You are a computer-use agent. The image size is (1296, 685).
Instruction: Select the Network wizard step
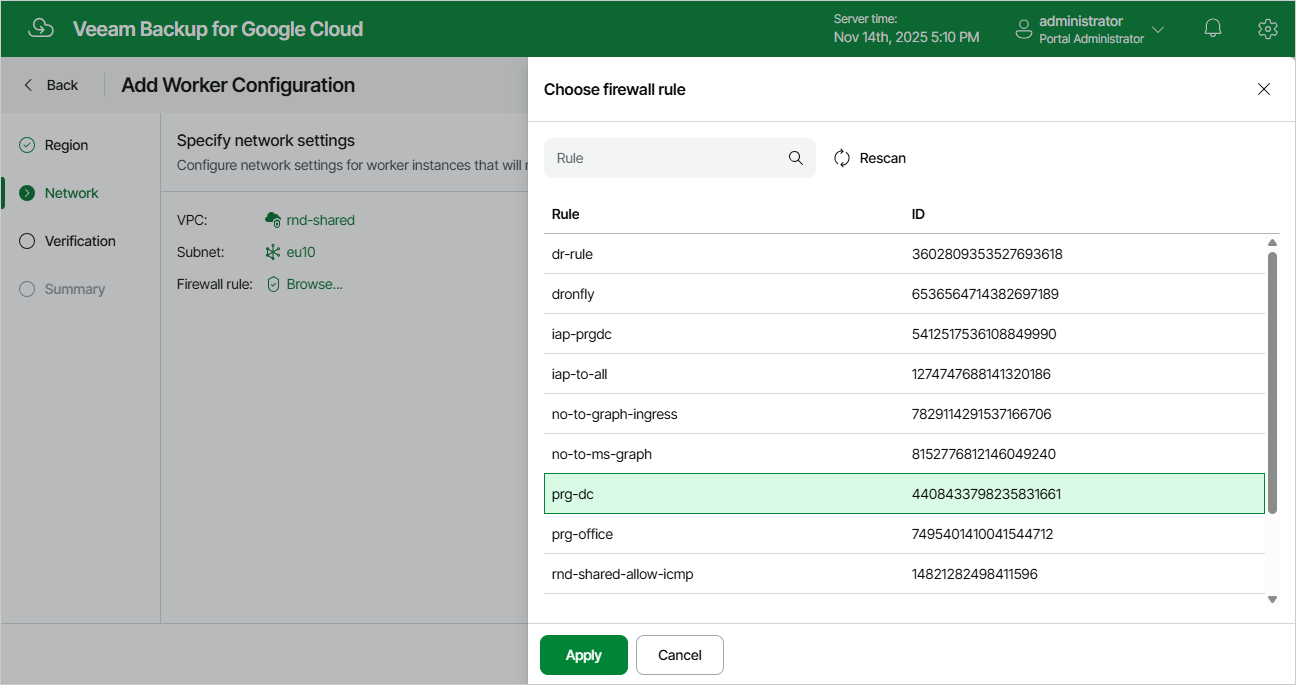point(72,193)
